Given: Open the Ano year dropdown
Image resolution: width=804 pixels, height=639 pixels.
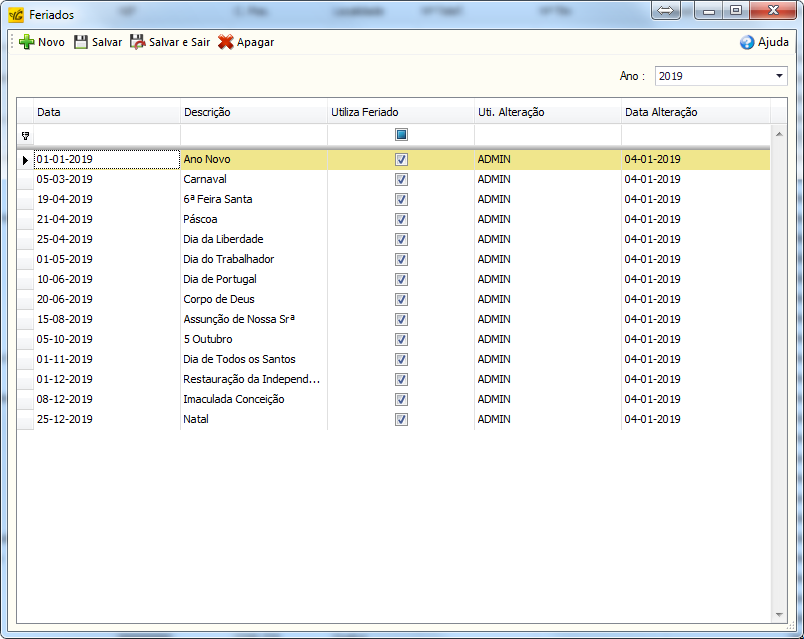Looking at the screenshot, I should [x=779, y=76].
